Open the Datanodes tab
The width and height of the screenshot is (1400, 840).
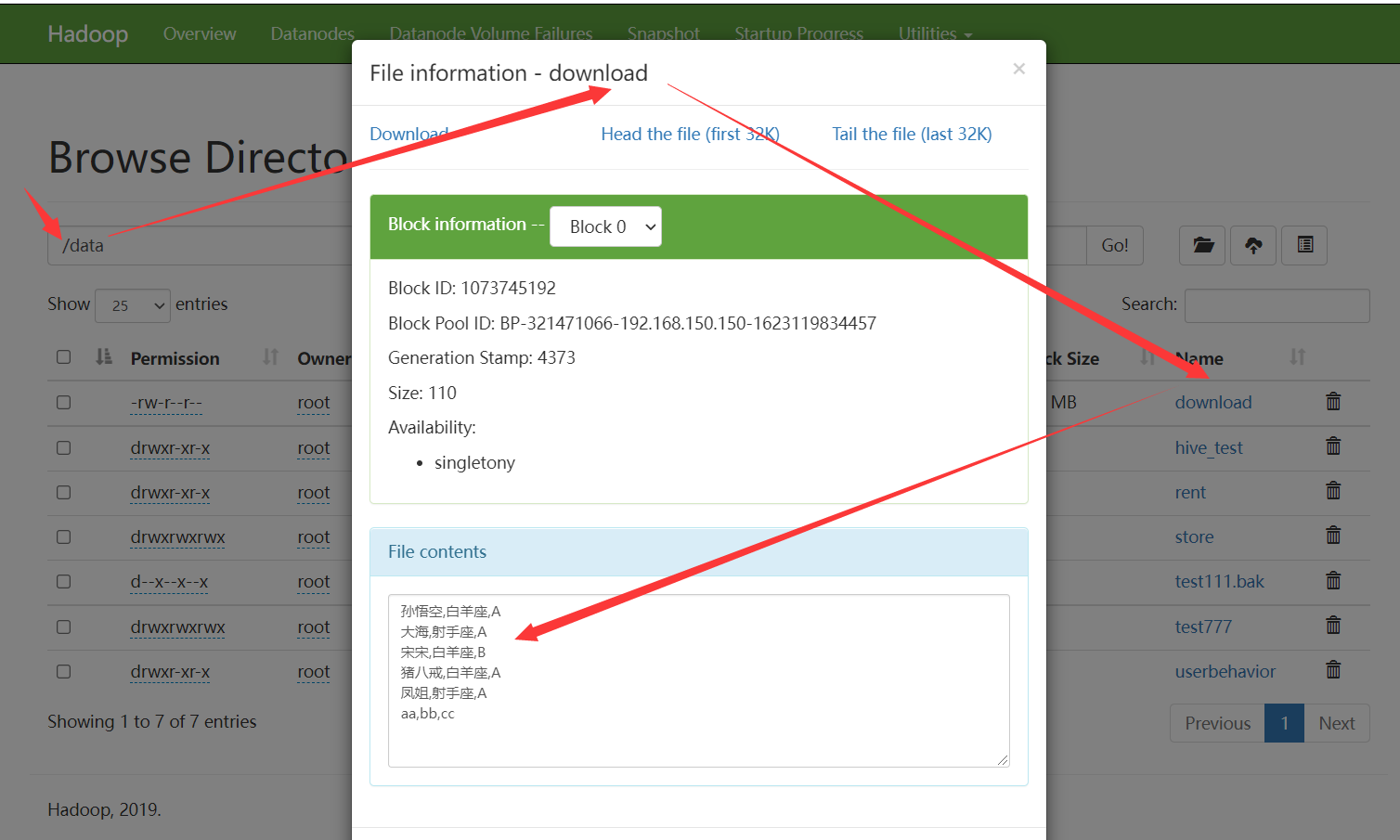click(x=312, y=33)
